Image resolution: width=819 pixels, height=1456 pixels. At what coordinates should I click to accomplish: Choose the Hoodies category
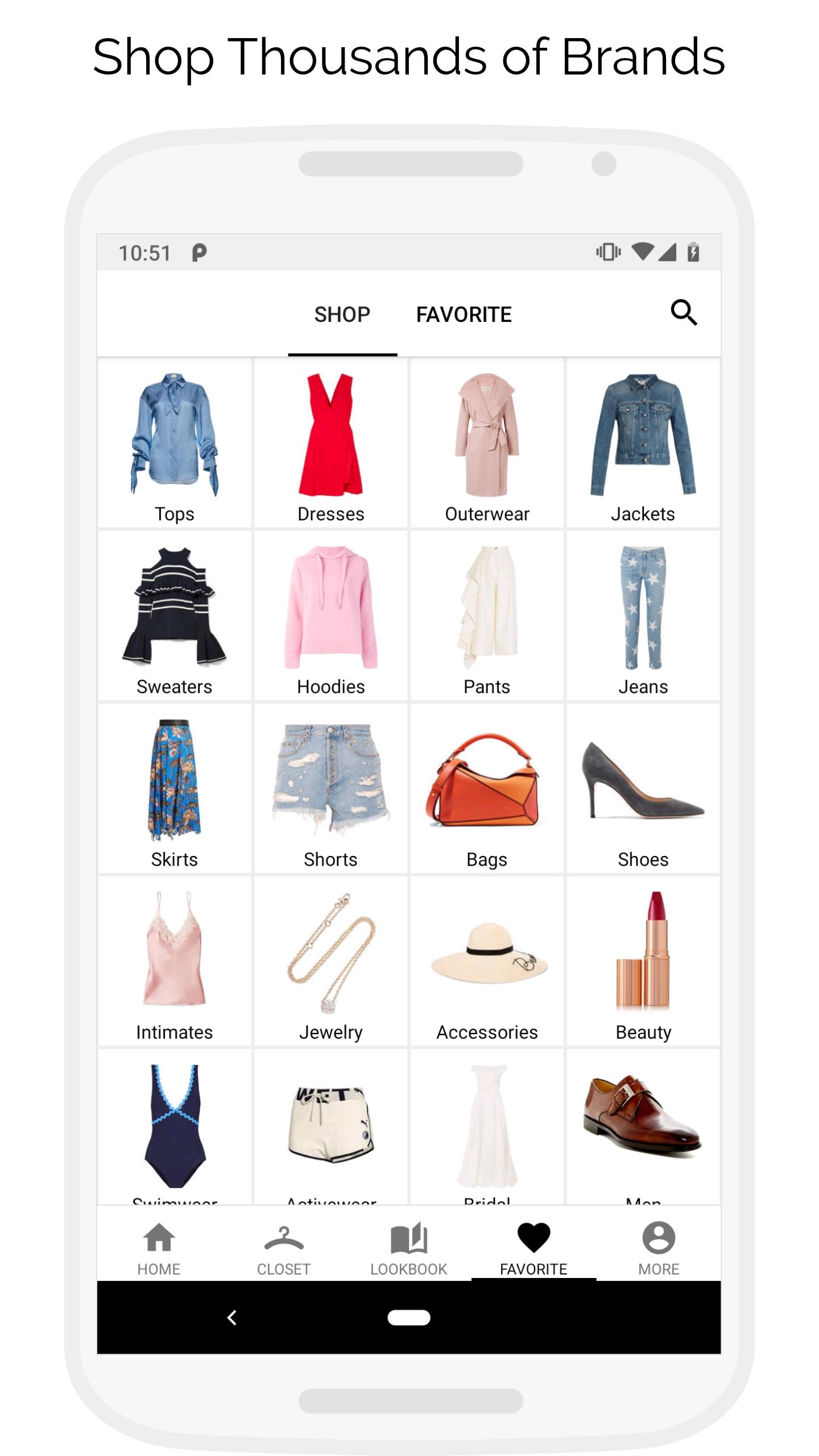pyautogui.click(x=331, y=616)
